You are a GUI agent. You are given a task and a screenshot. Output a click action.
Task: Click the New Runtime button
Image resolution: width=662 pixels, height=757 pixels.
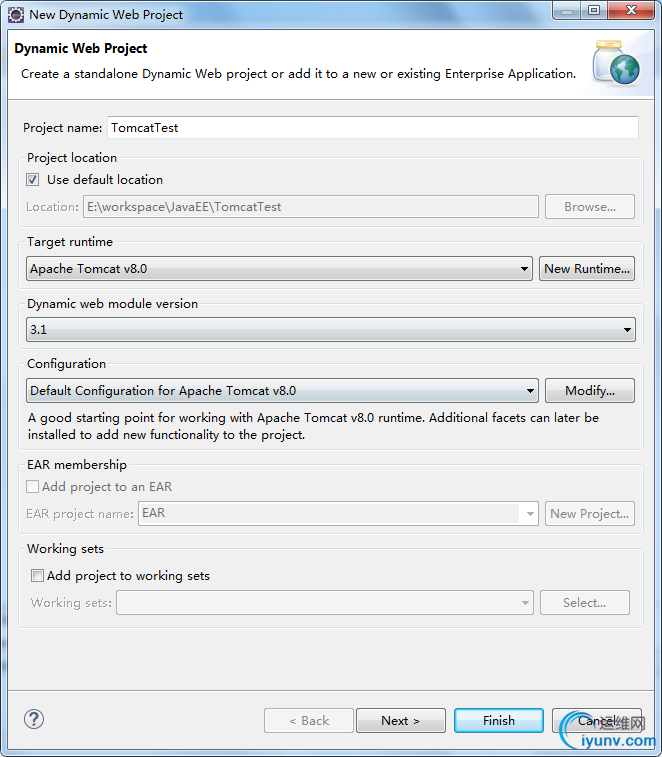(x=587, y=268)
